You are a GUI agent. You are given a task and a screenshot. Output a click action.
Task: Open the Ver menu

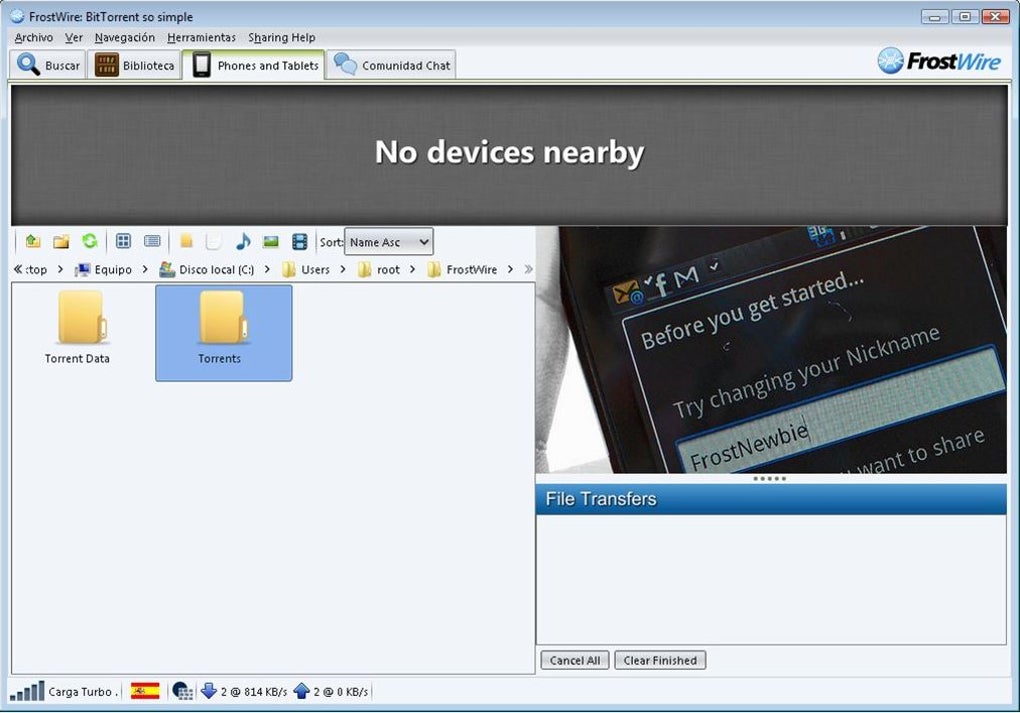74,38
